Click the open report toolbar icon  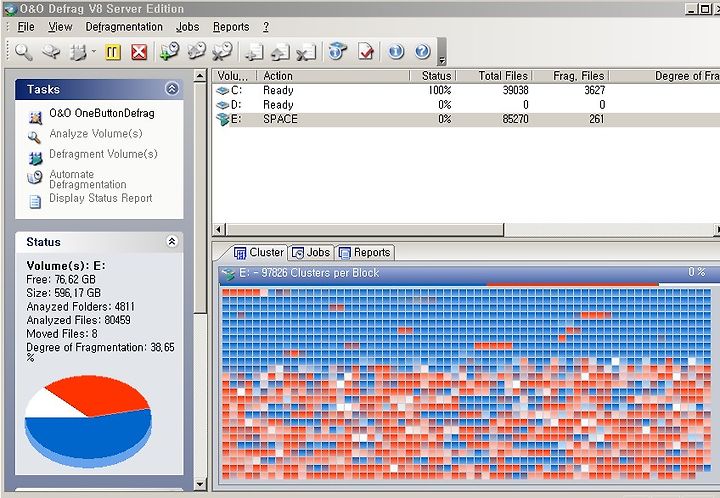click(280, 52)
